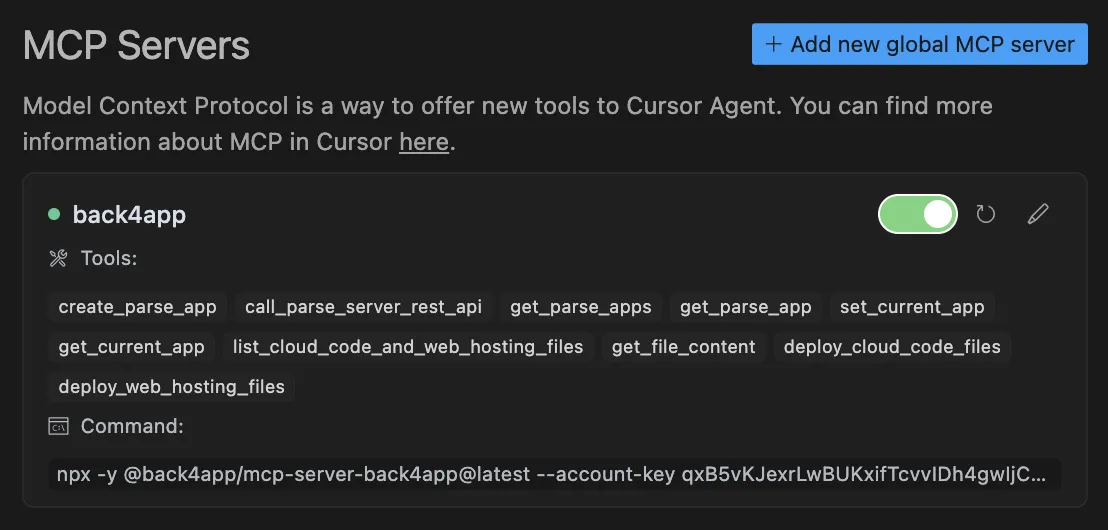The height and width of the screenshot is (530, 1108).
Task: Disable the back4app server toggle
Action: 917,214
